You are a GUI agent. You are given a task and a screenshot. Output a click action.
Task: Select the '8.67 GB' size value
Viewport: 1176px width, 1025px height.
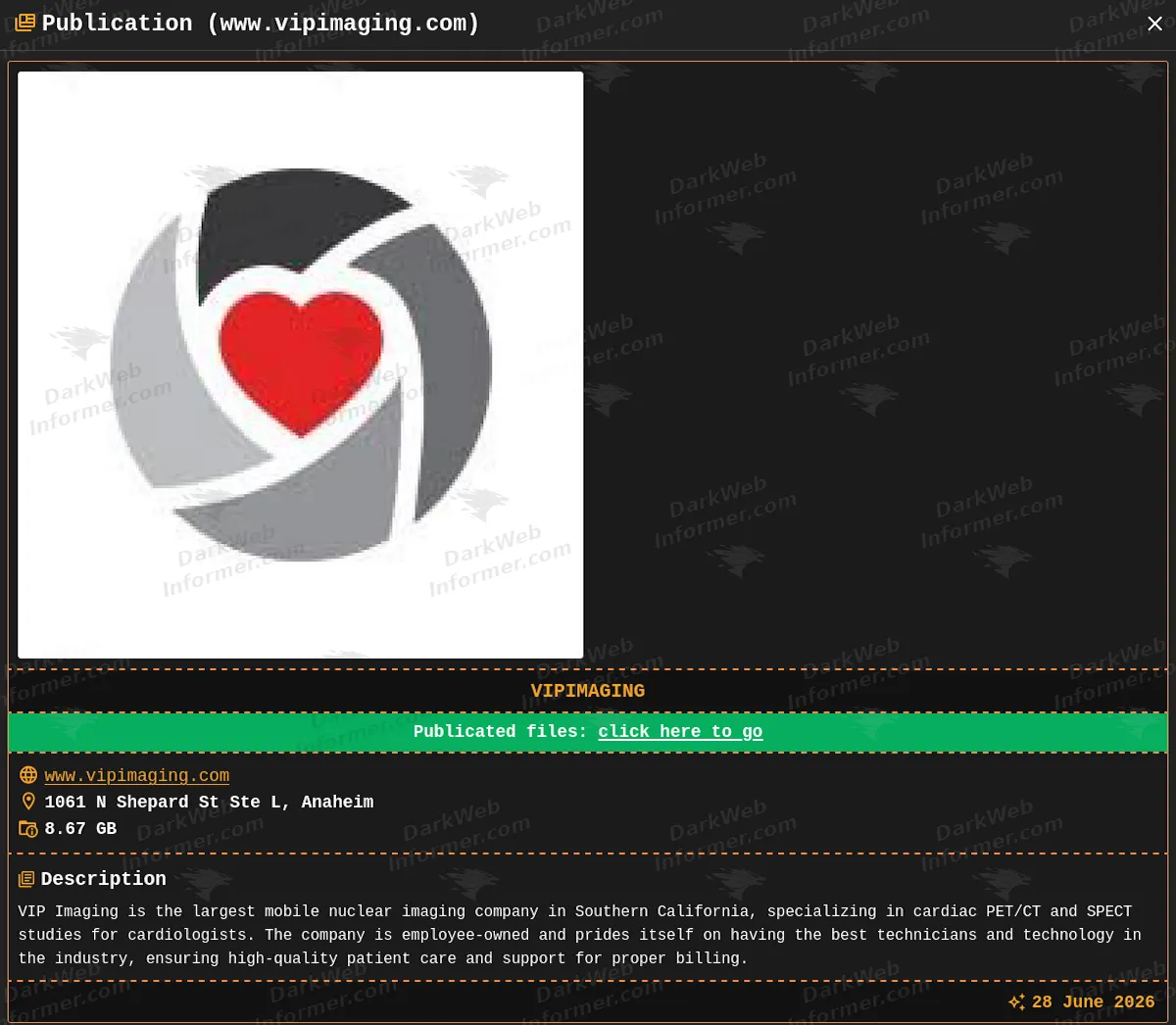[x=80, y=828]
